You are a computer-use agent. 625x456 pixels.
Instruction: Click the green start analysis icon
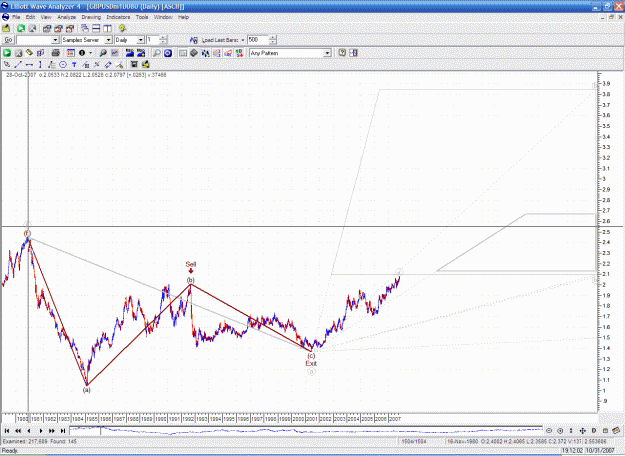click(x=7, y=53)
